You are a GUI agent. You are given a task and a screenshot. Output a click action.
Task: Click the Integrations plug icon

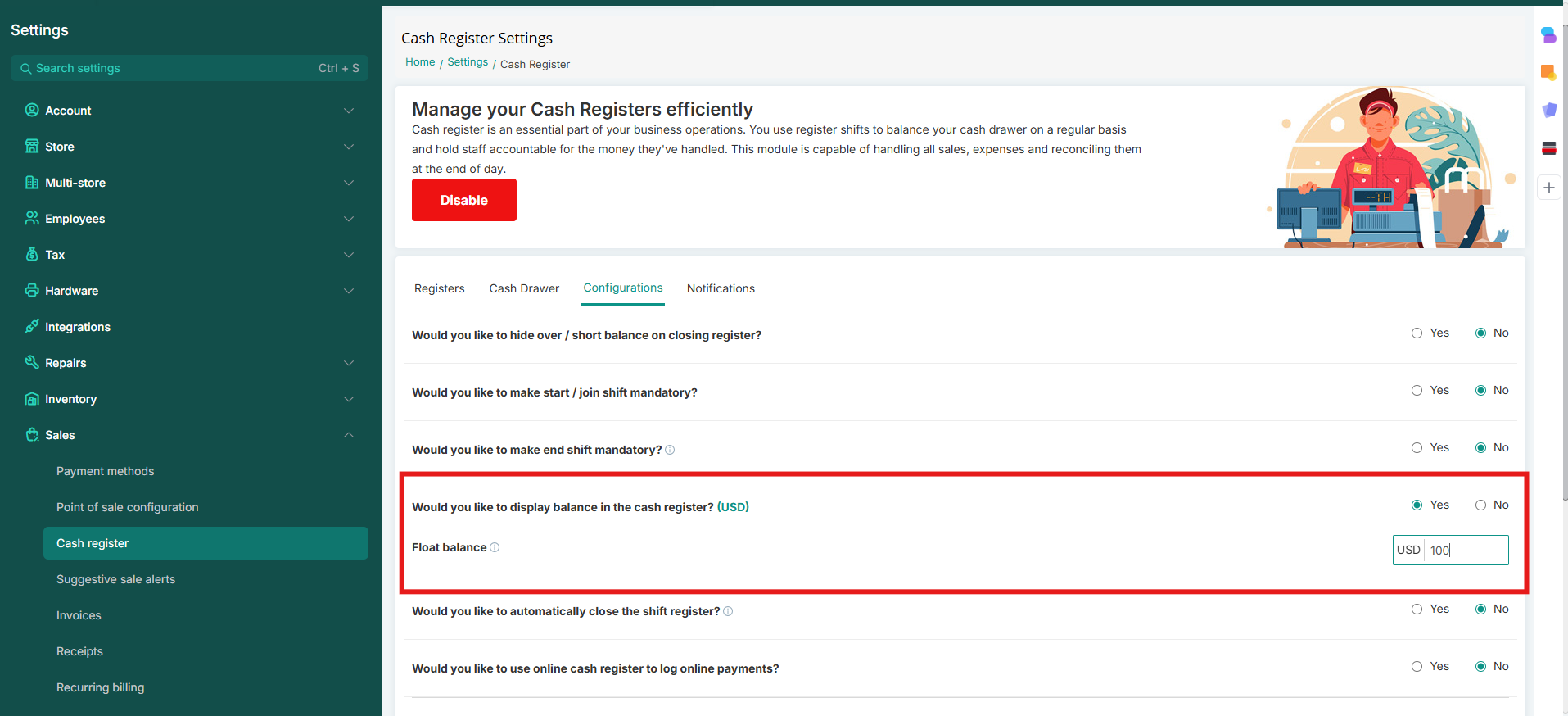tap(32, 326)
